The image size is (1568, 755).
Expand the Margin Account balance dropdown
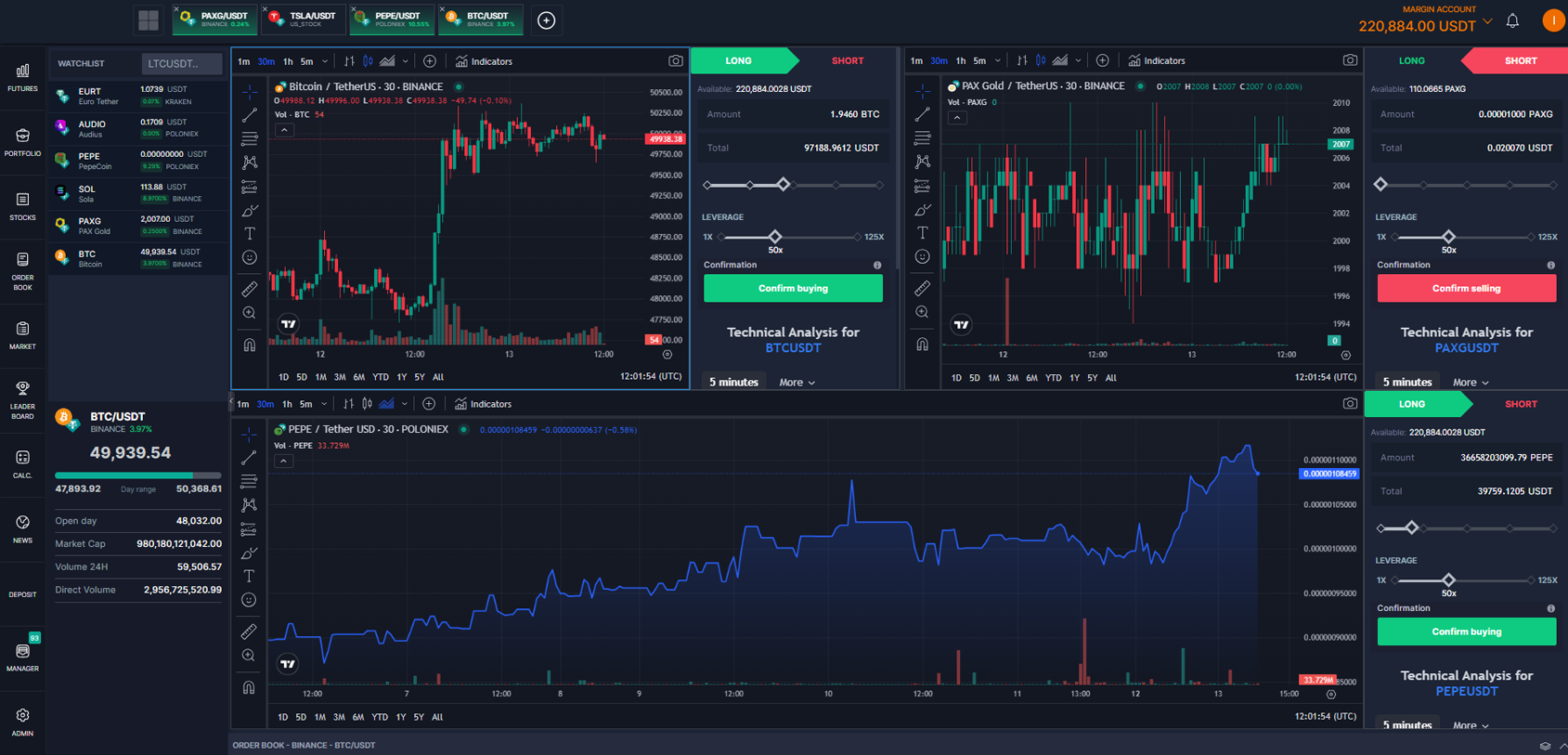1488,22
